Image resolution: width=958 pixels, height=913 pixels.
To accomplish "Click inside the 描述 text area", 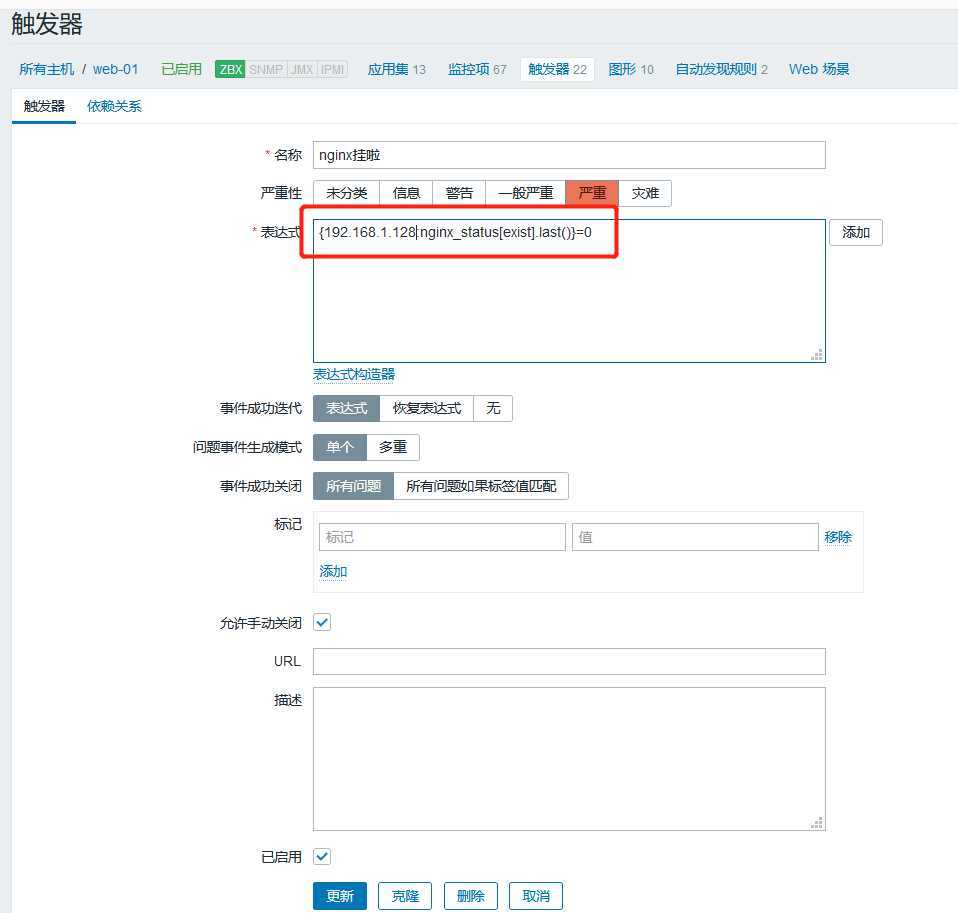I will point(569,759).
